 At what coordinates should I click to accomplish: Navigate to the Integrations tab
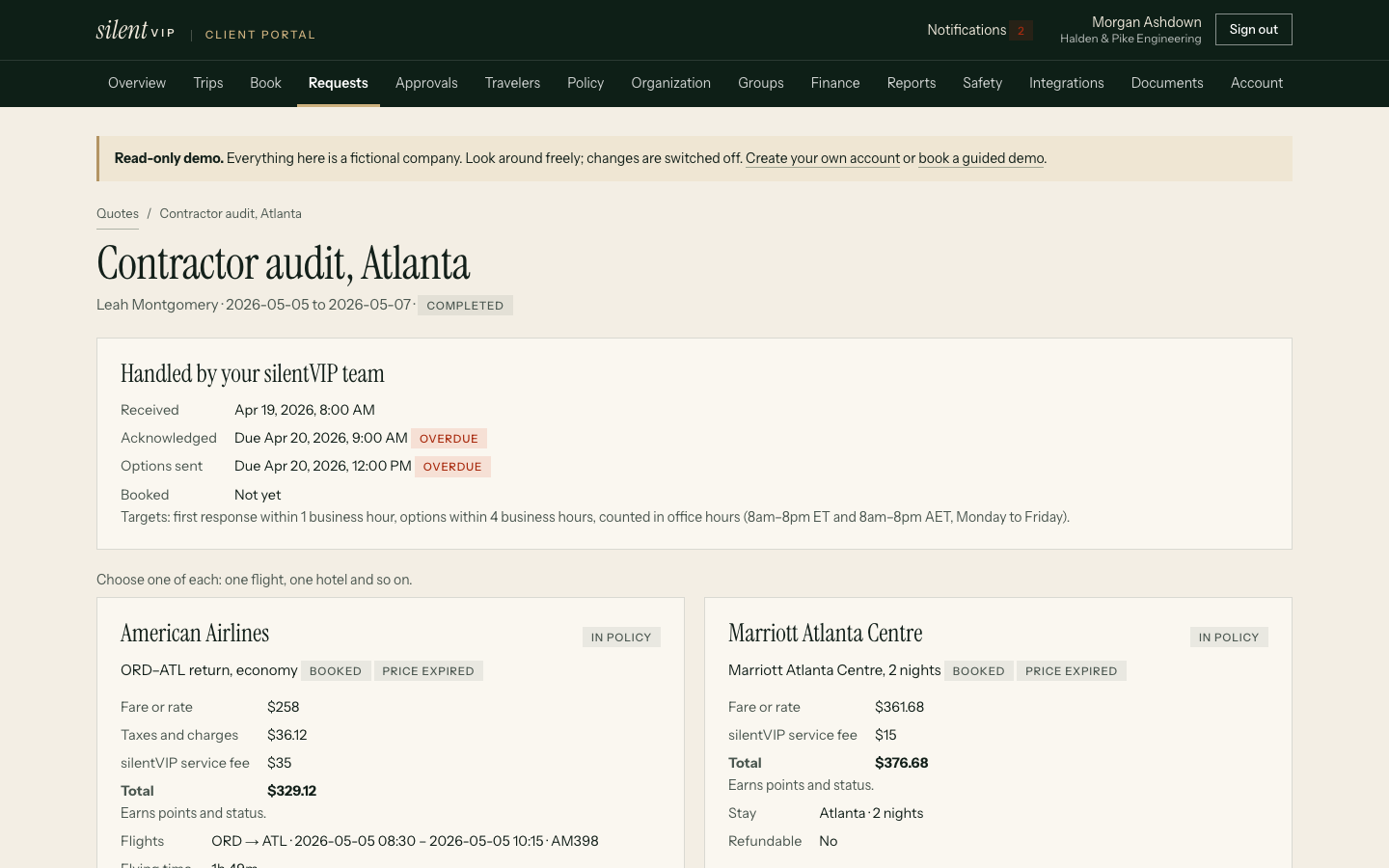click(1067, 83)
